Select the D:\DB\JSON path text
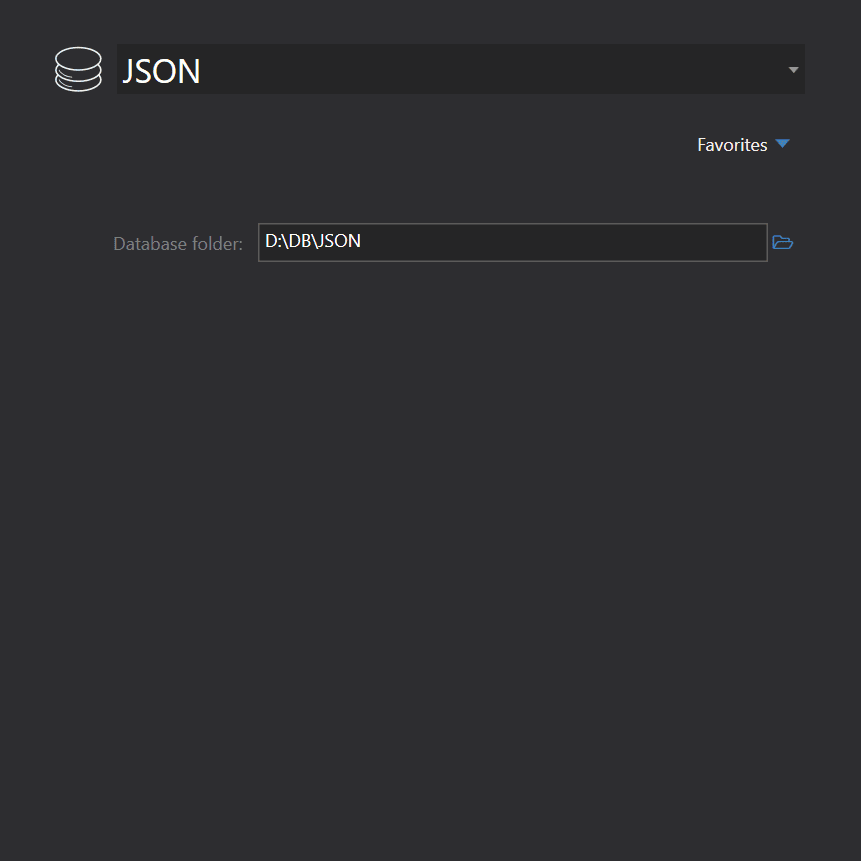This screenshot has height=861, width=861. click(x=313, y=241)
